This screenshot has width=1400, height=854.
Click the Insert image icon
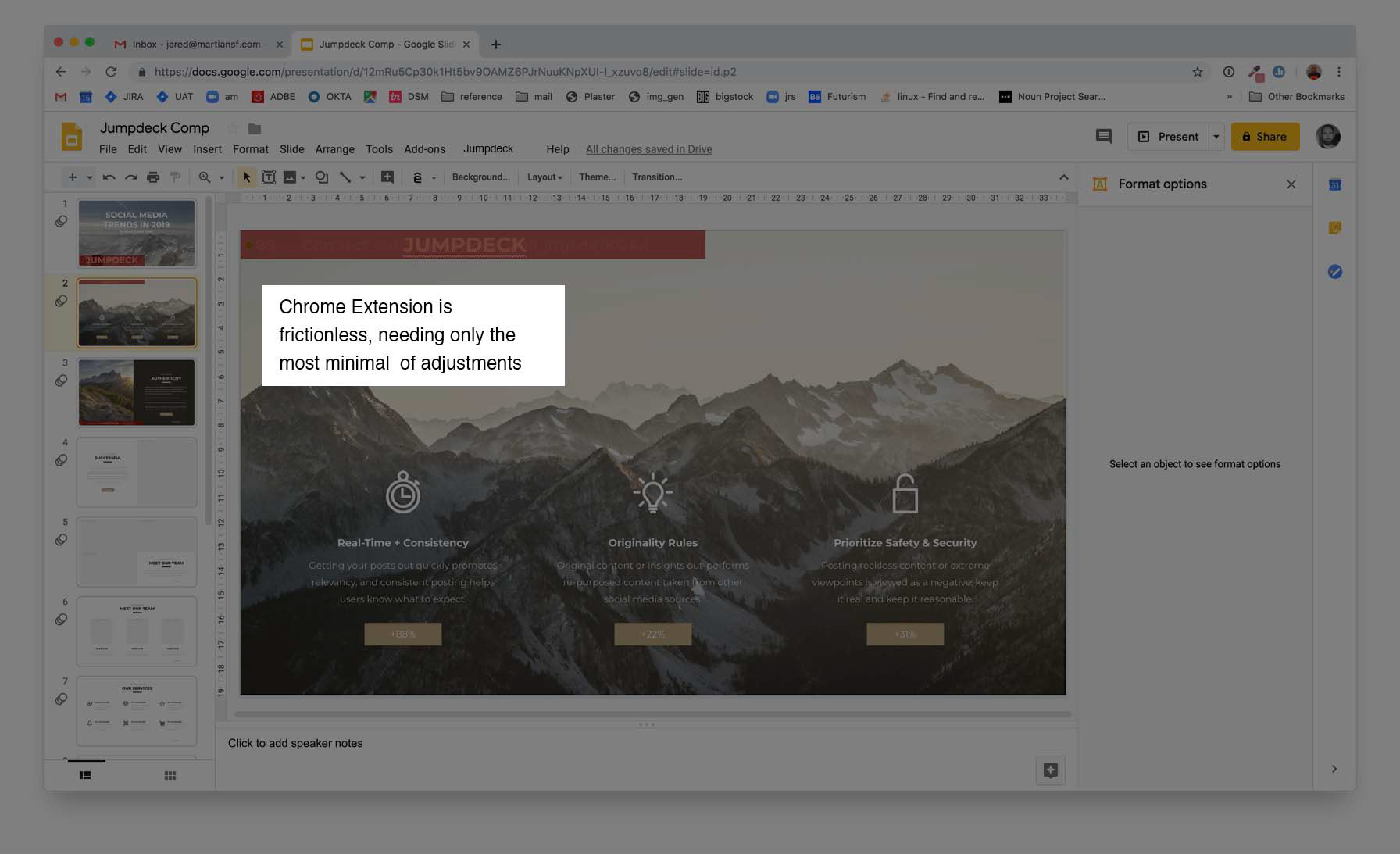(x=290, y=177)
